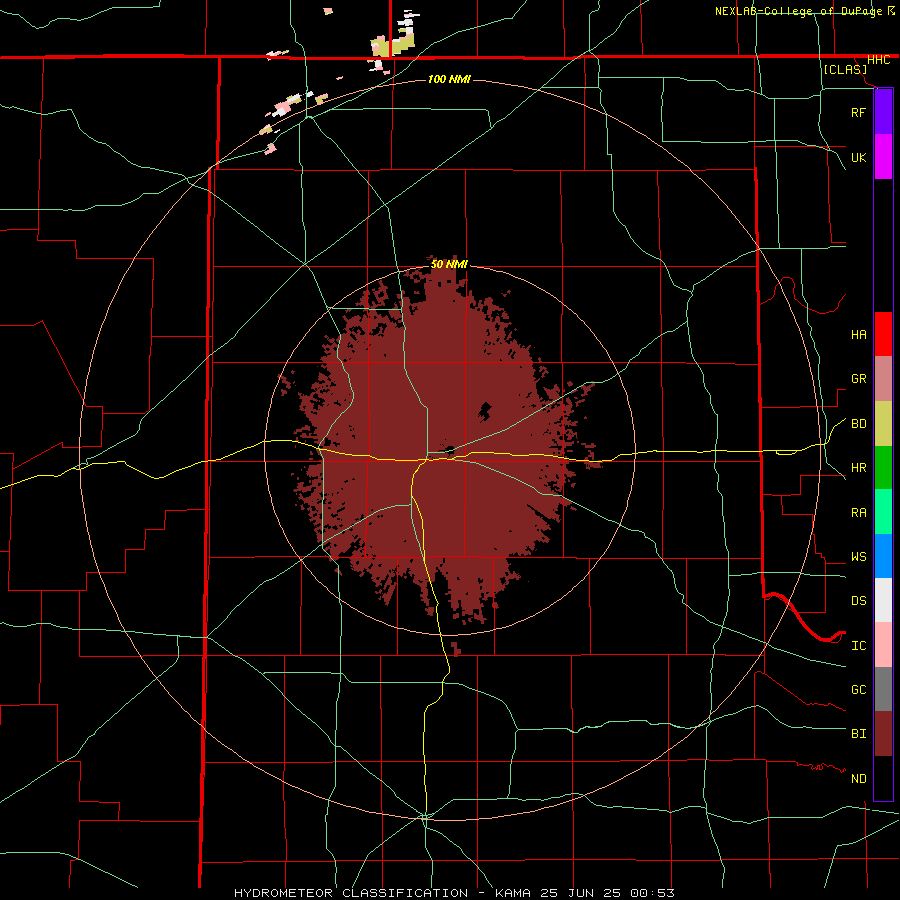Click the HR green legend swatch
The height and width of the screenshot is (900, 900).
[x=883, y=467]
